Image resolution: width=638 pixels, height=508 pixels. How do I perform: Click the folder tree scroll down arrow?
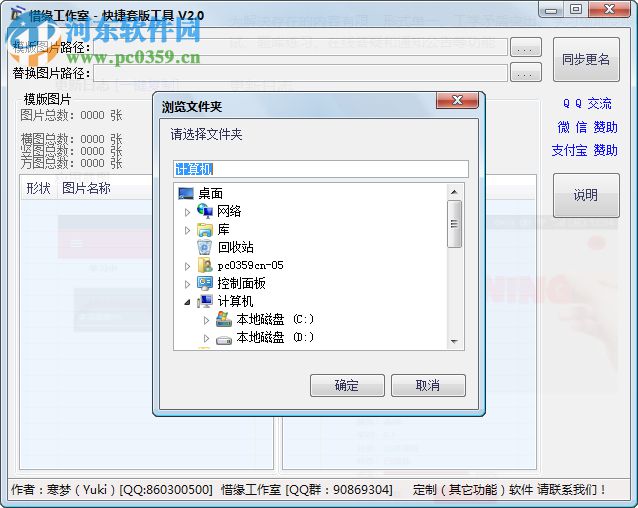pos(454,342)
